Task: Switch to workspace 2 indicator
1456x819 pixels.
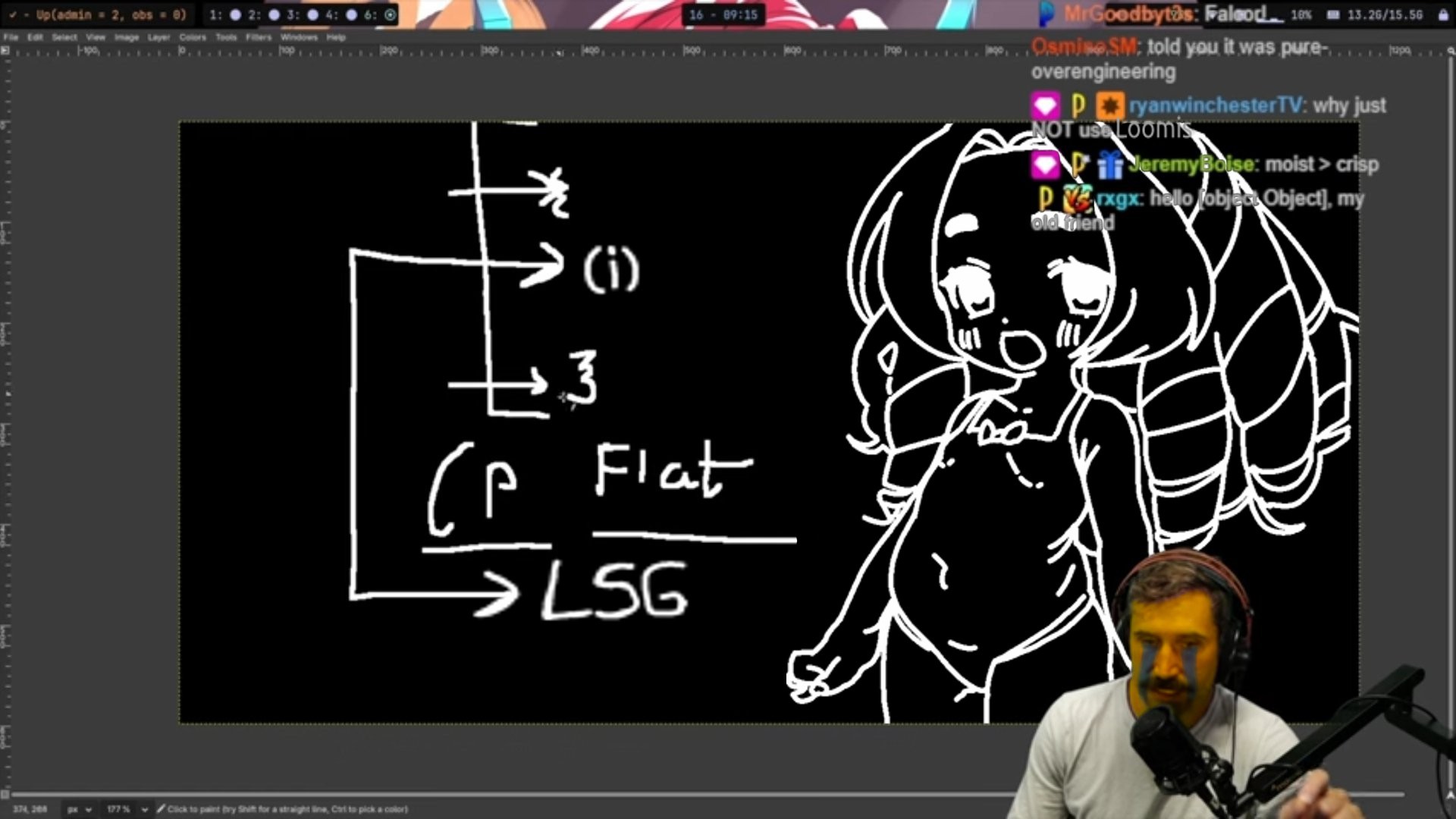Action: coord(265,14)
